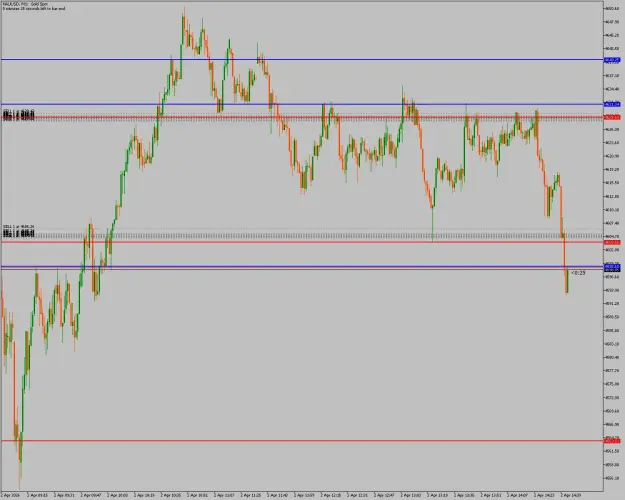Click the upper stacked SELL order labels

pos(19,115)
